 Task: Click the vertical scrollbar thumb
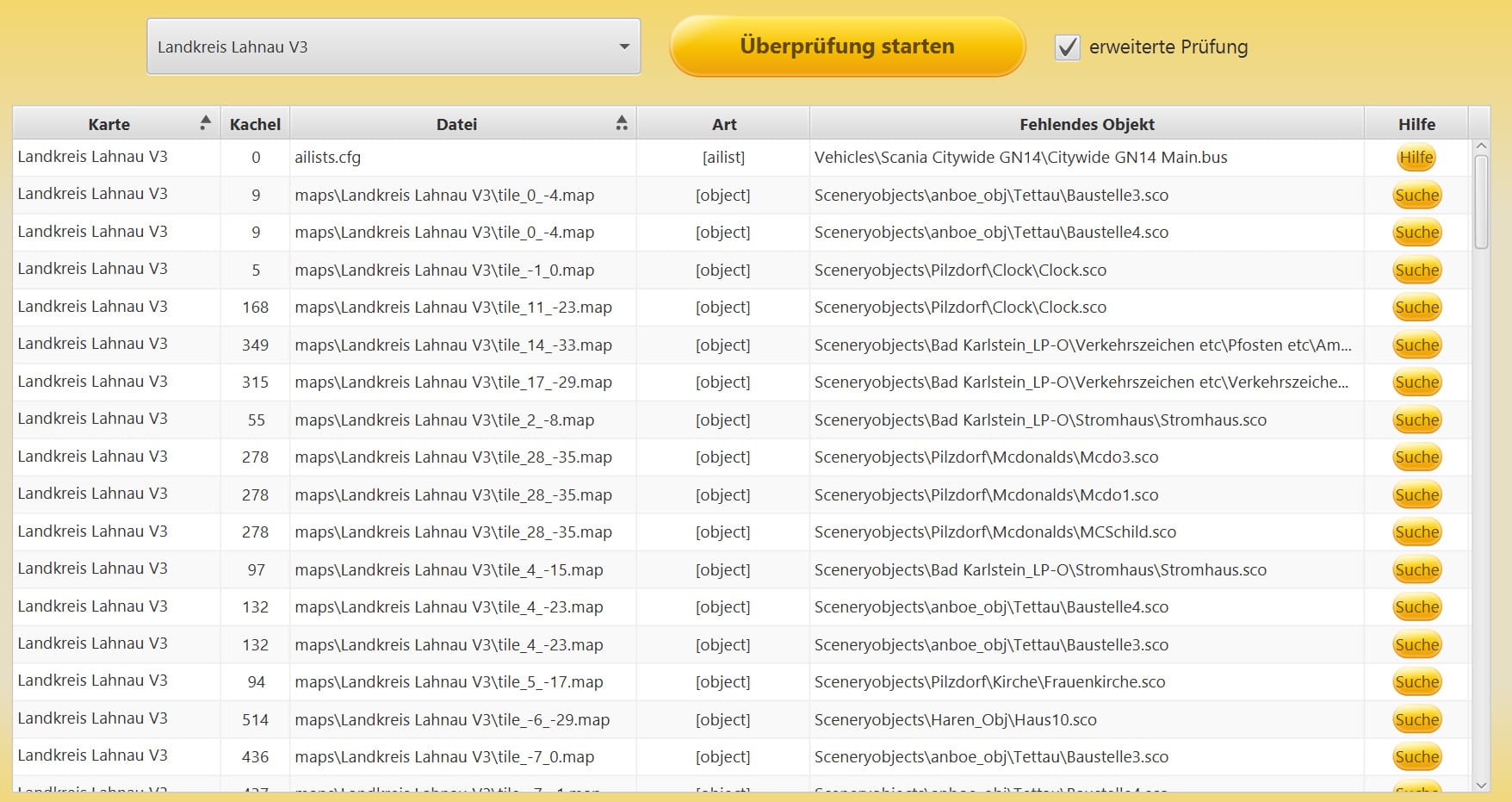[1481, 202]
